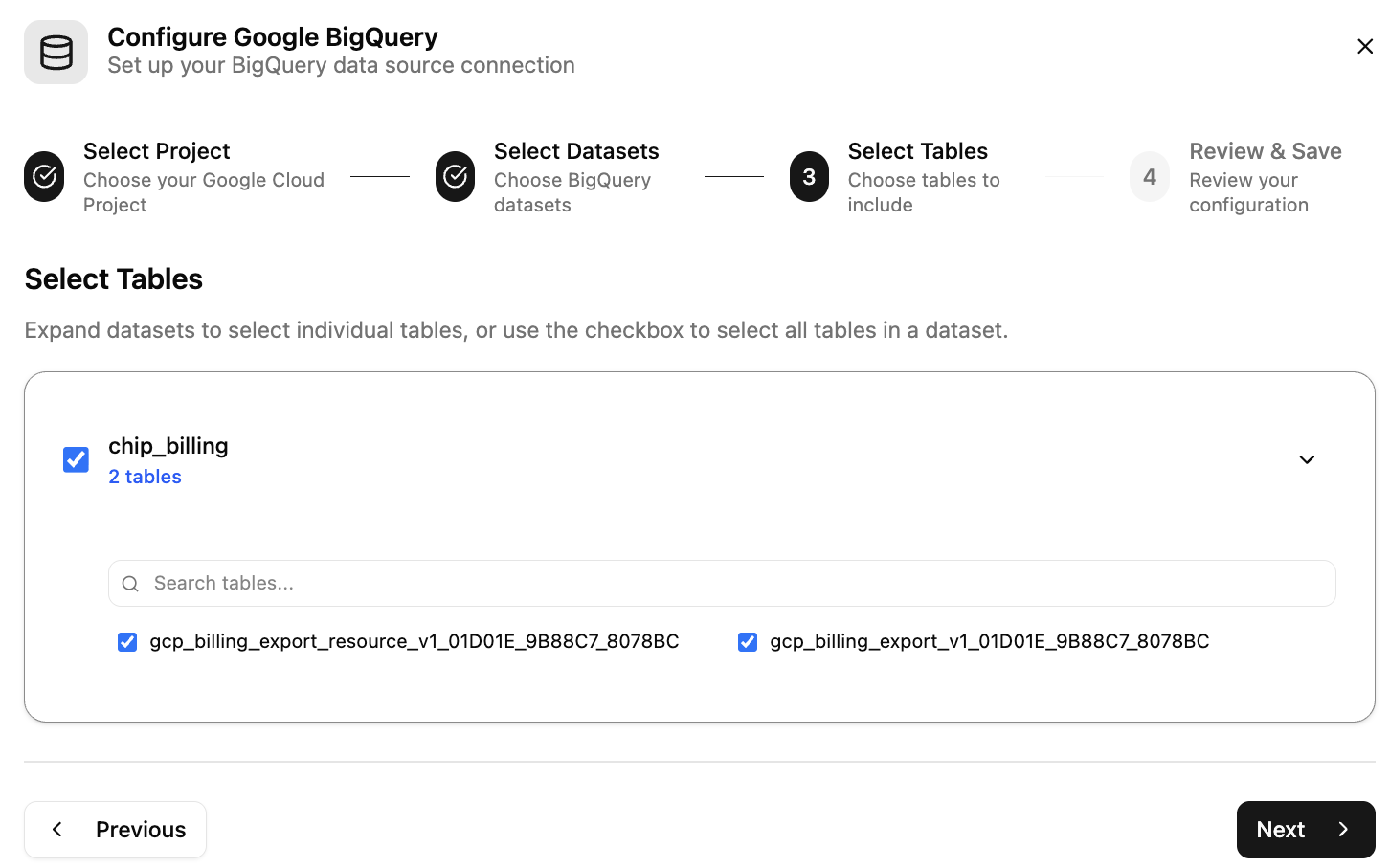Close the configuration dialog with X
This screenshot has height=868, width=1390.
1365,45
